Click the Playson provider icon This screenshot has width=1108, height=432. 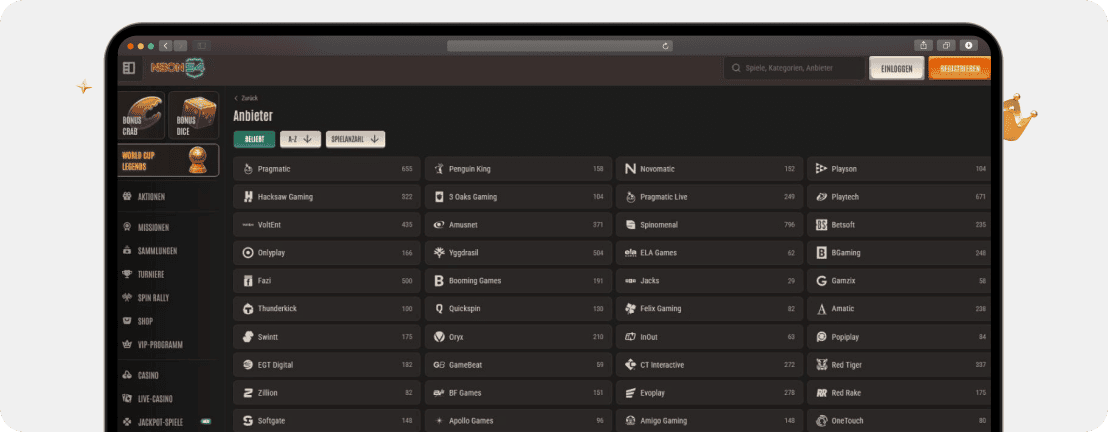pyautogui.click(x=821, y=169)
